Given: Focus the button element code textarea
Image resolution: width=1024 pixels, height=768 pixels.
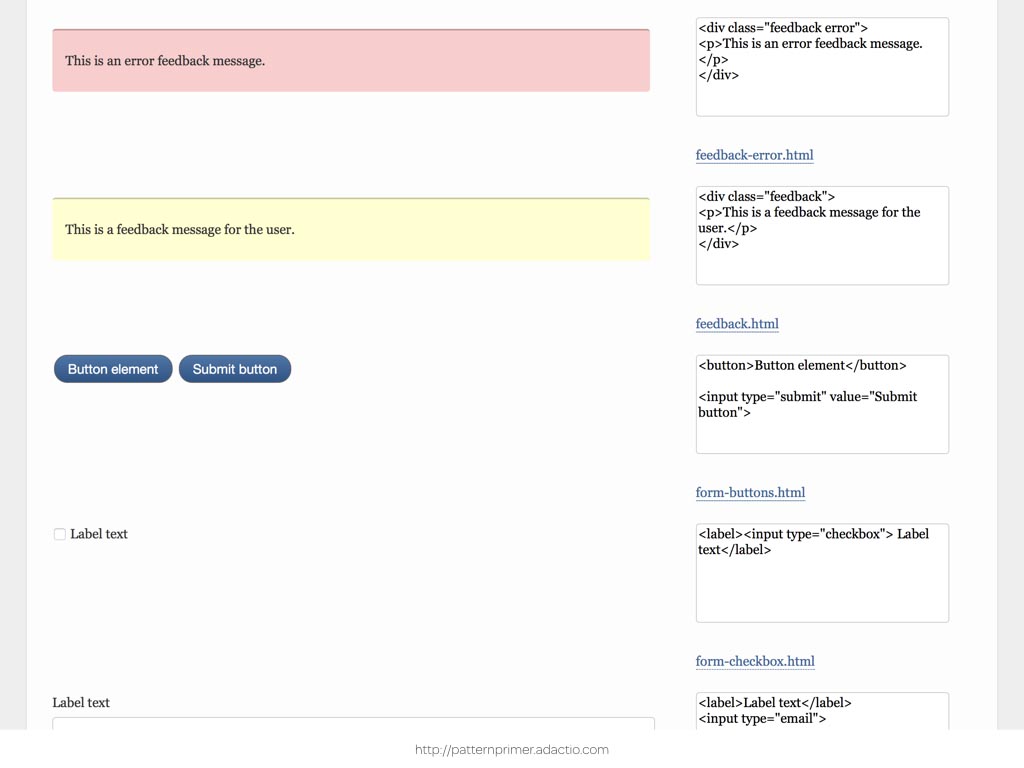Looking at the screenshot, I should click(822, 404).
